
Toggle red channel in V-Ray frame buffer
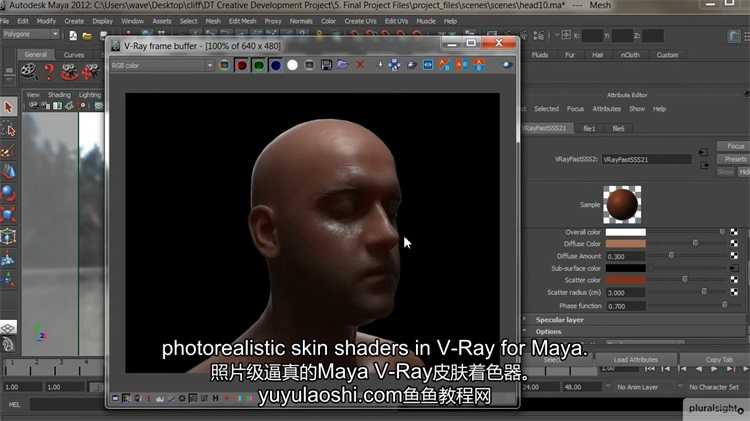[242, 65]
